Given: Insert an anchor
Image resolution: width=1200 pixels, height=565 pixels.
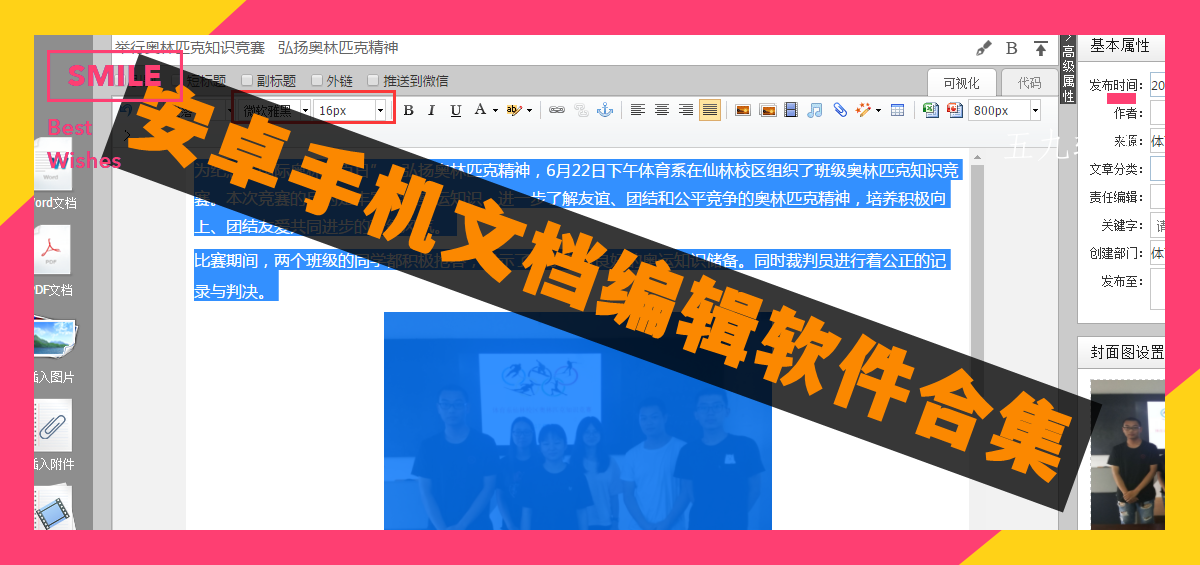Looking at the screenshot, I should (604, 110).
